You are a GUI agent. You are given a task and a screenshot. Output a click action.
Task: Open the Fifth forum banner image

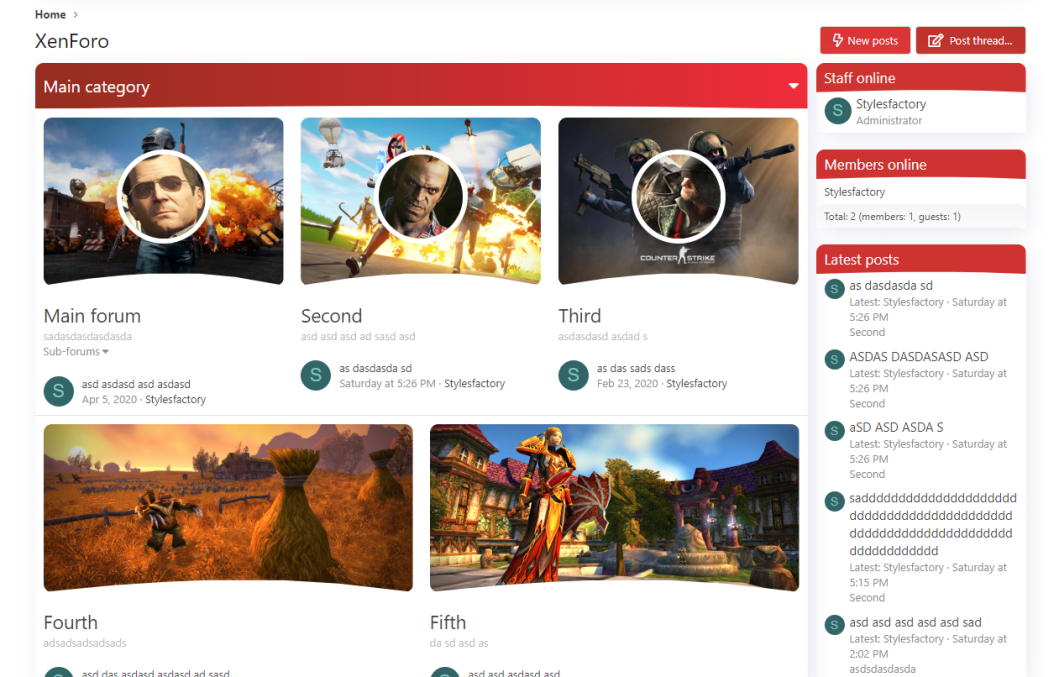pyautogui.click(x=614, y=507)
